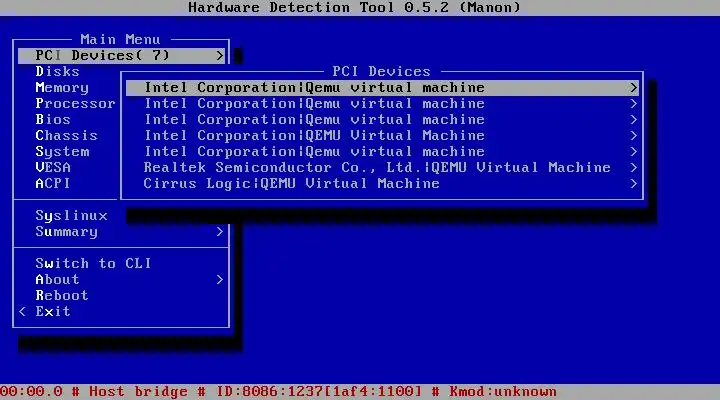Viewport: 720px width, 400px height.
Task: Select PCI Devices( 7) in Main Menu
Action: pos(122,56)
